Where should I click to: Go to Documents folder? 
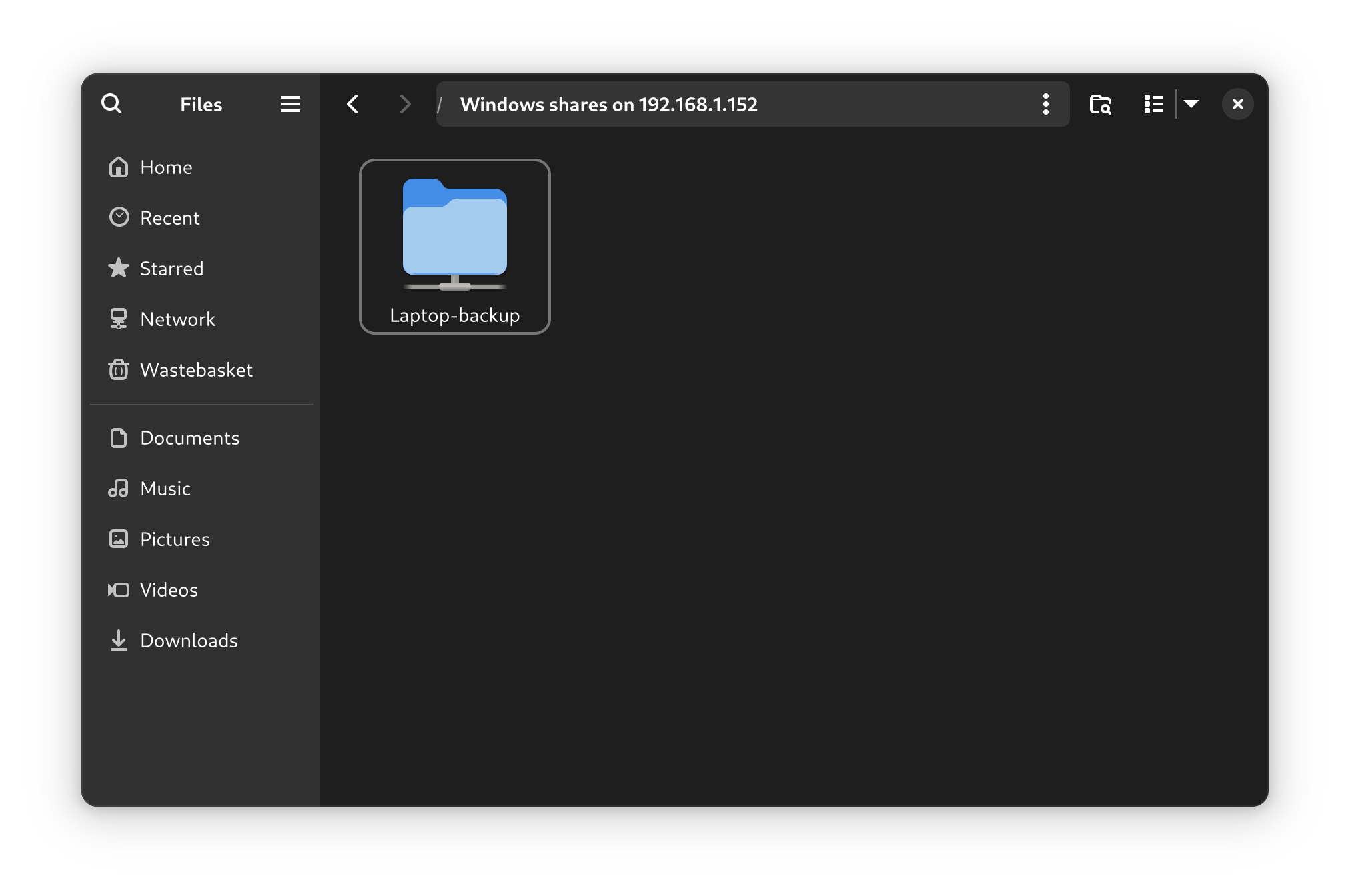(201, 438)
